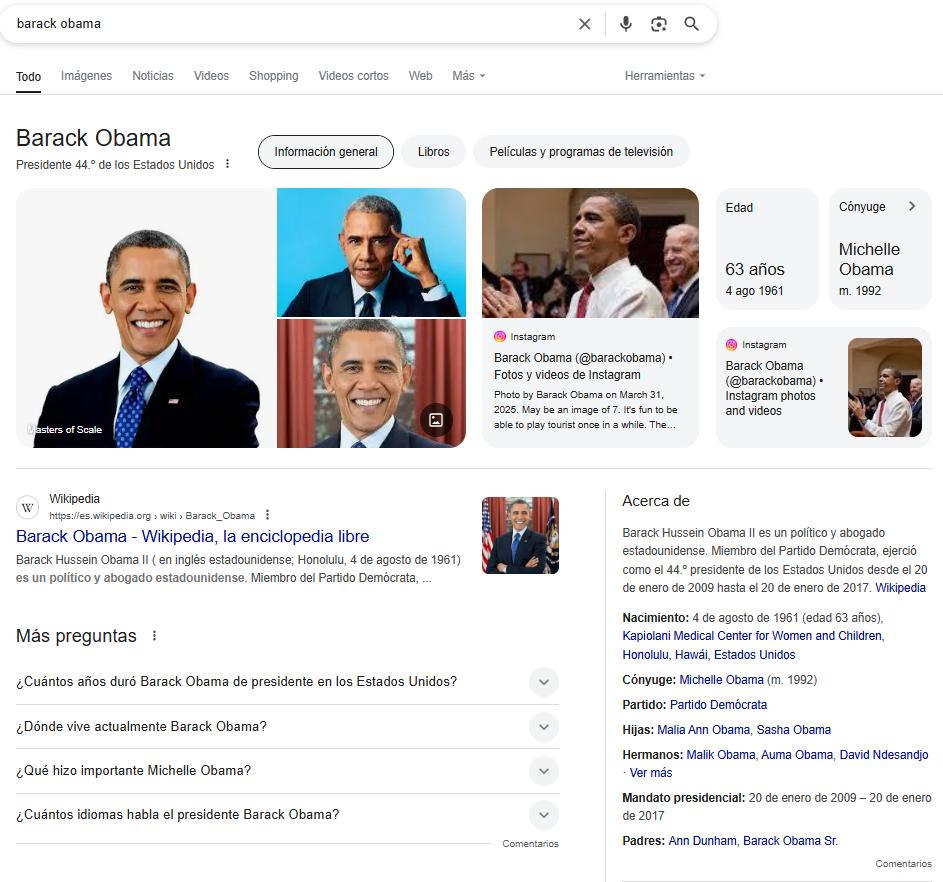Click three-dot menu next to Presidente 44.° subtitle
The image size is (943, 882).
(x=227, y=164)
